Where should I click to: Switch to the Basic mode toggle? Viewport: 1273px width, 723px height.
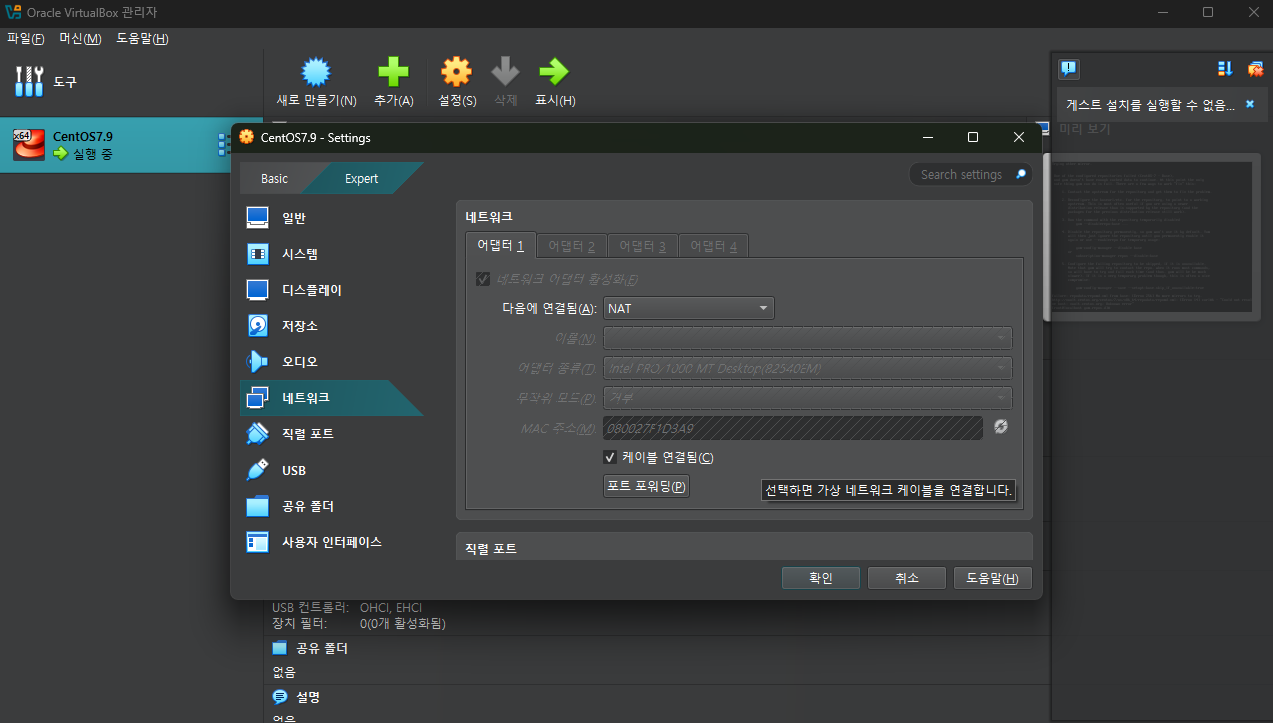point(275,178)
